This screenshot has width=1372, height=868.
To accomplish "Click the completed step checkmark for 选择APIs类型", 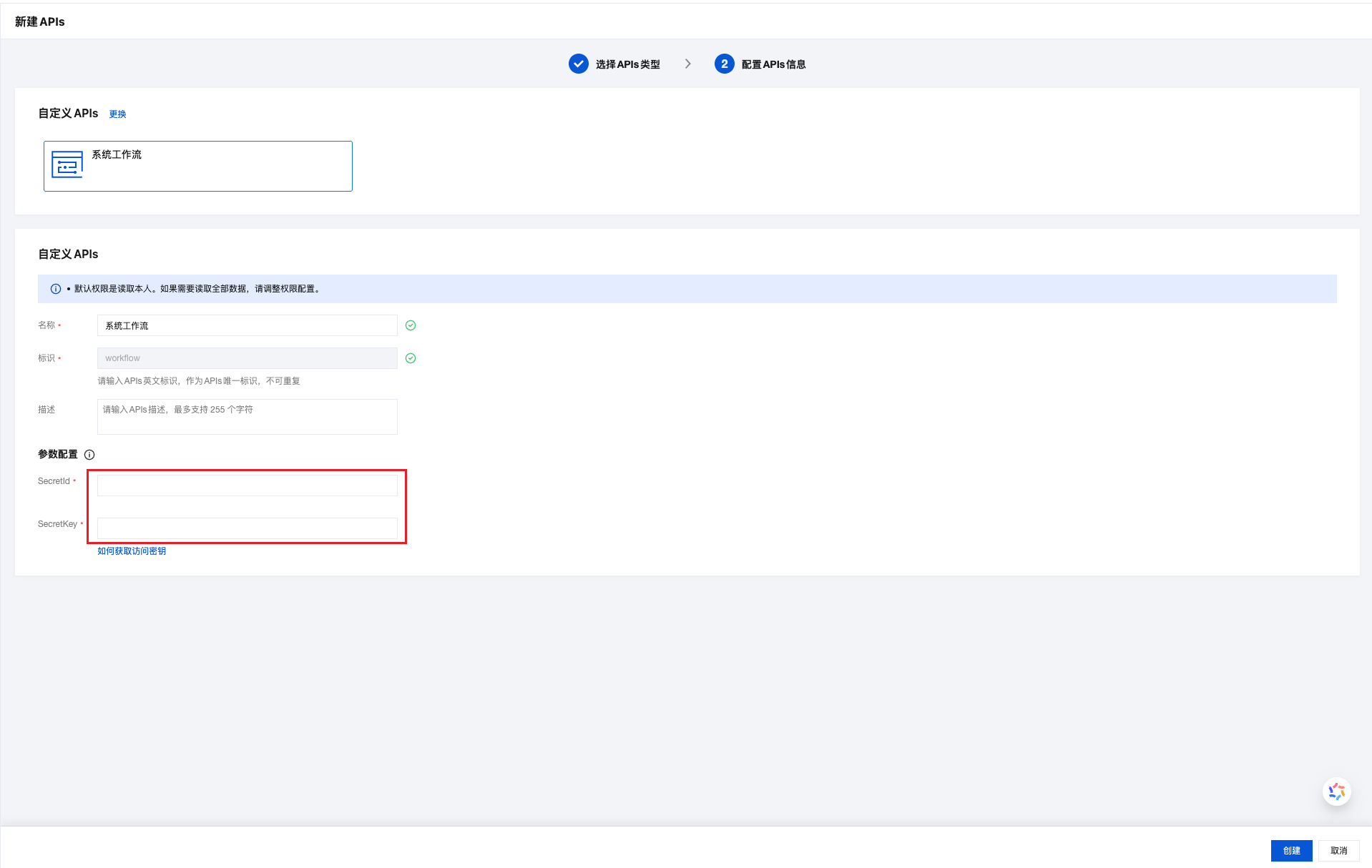I will pyautogui.click(x=578, y=64).
